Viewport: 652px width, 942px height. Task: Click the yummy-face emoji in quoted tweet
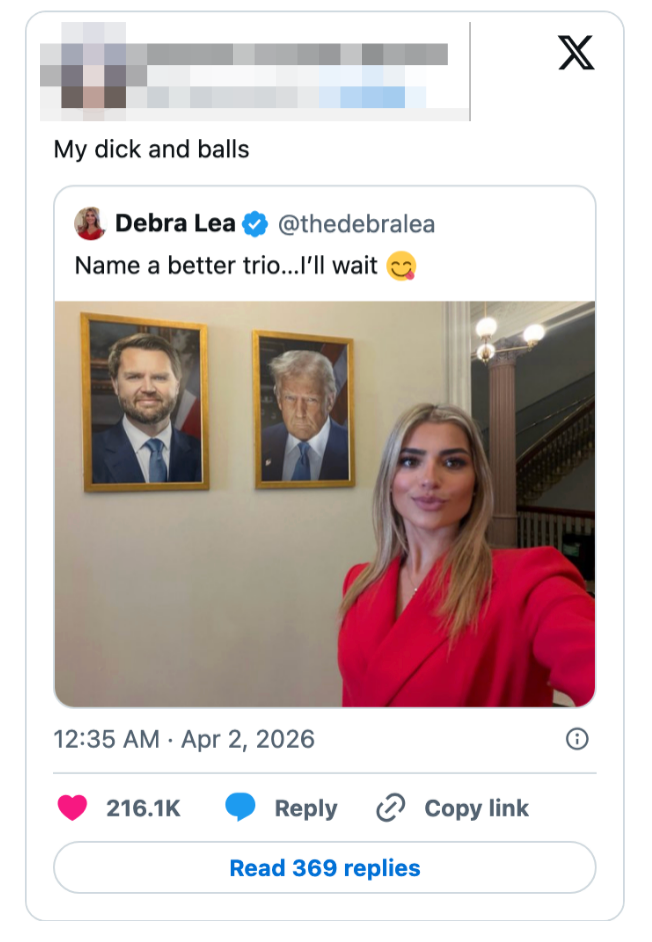click(x=401, y=266)
